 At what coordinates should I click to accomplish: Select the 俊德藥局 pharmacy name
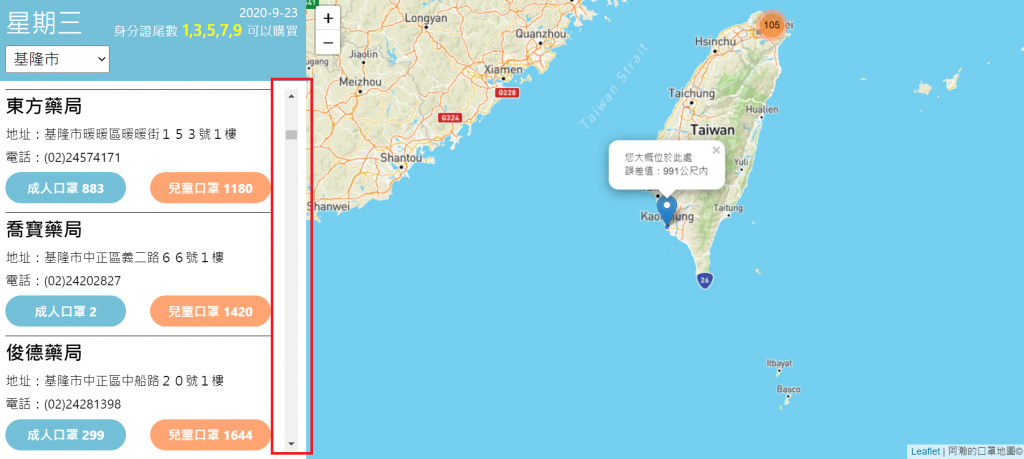(44, 353)
